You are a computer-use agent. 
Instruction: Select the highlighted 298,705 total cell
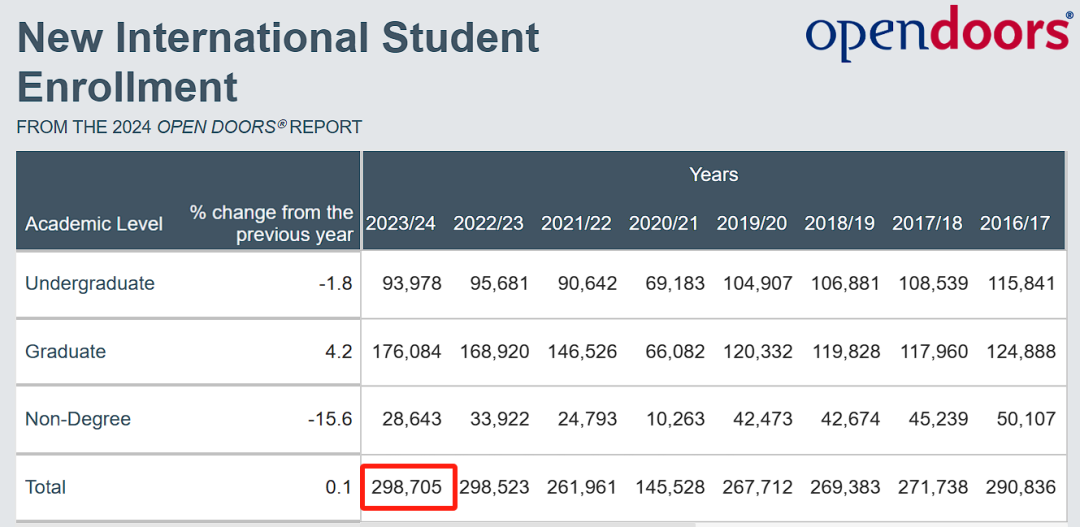point(408,488)
